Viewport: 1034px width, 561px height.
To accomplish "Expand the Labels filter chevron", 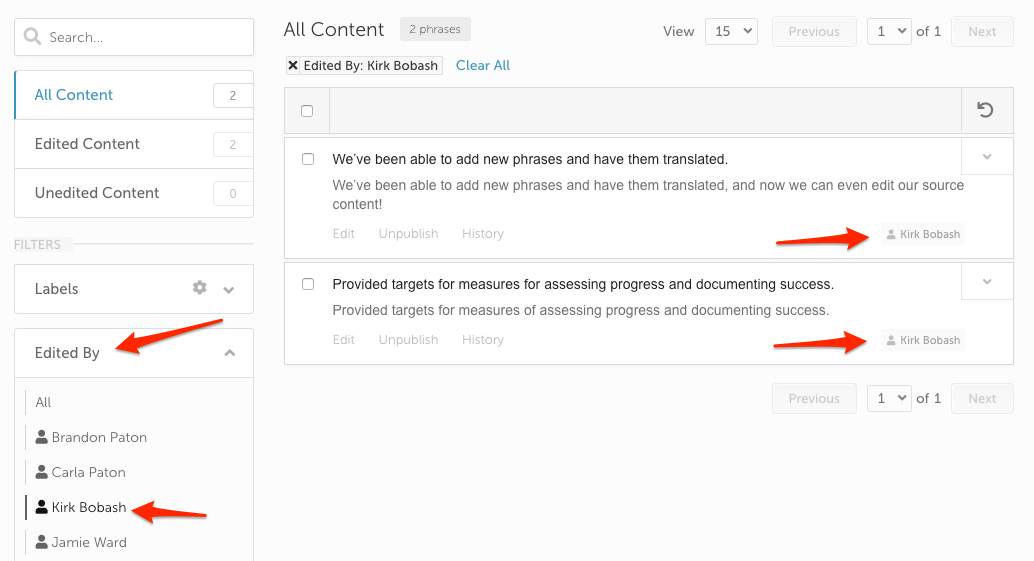I will point(229,289).
